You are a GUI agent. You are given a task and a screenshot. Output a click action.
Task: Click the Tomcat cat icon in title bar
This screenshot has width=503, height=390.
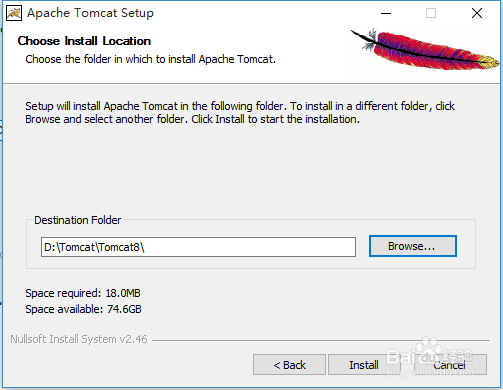pos(14,13)
